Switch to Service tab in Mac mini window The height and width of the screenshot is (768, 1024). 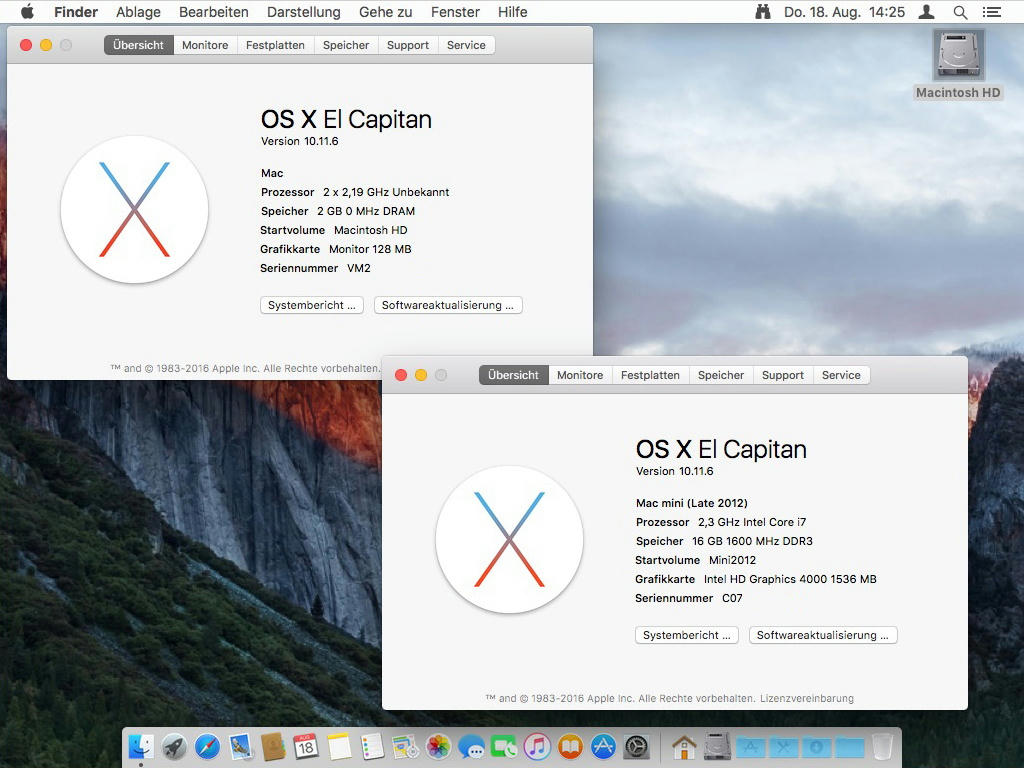click(841, 375)
